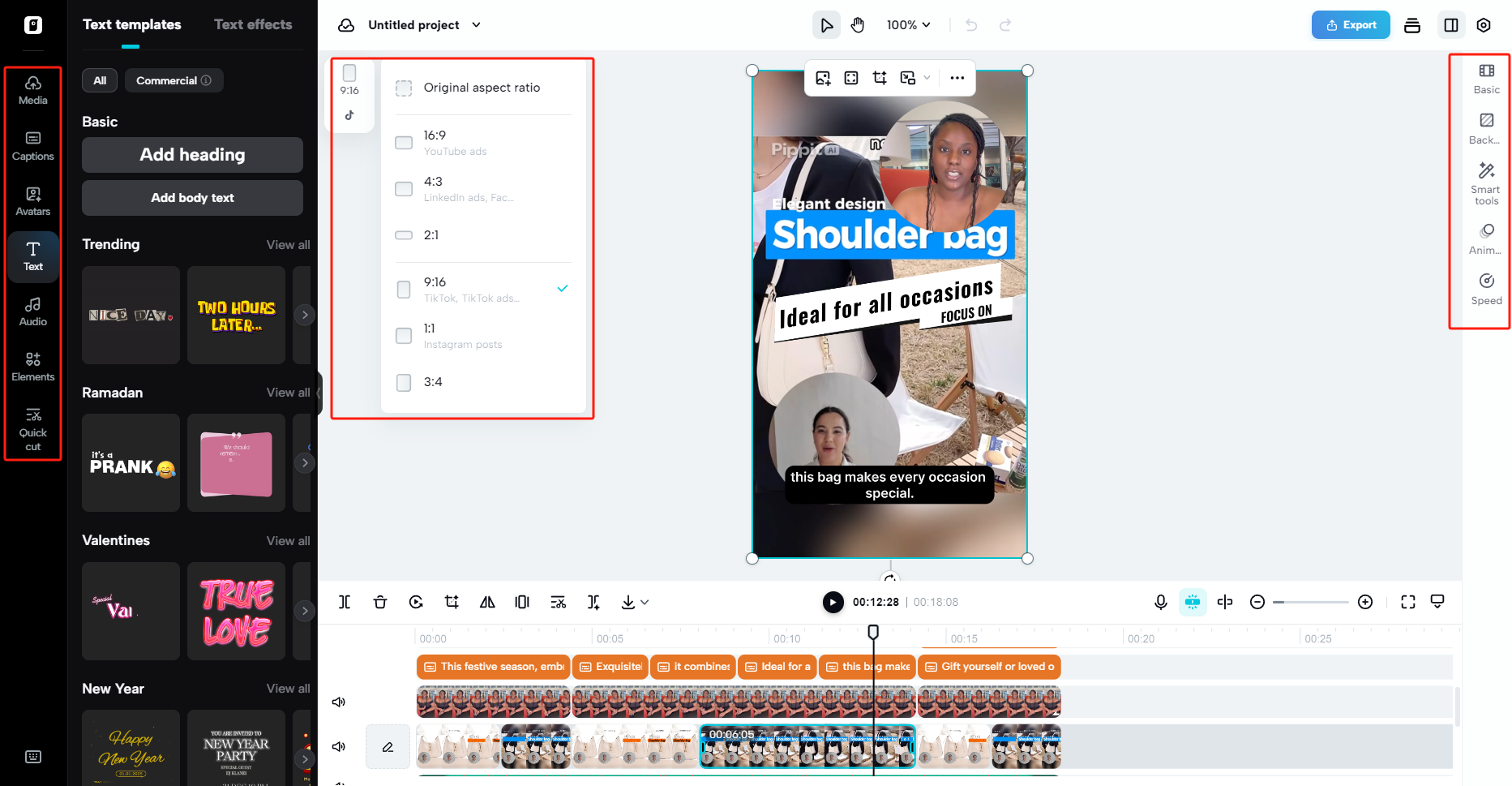Open the Audio panel in the sidebar
Image resolution: width=1512 pixels, height=786 pixels.
(32, 310)
